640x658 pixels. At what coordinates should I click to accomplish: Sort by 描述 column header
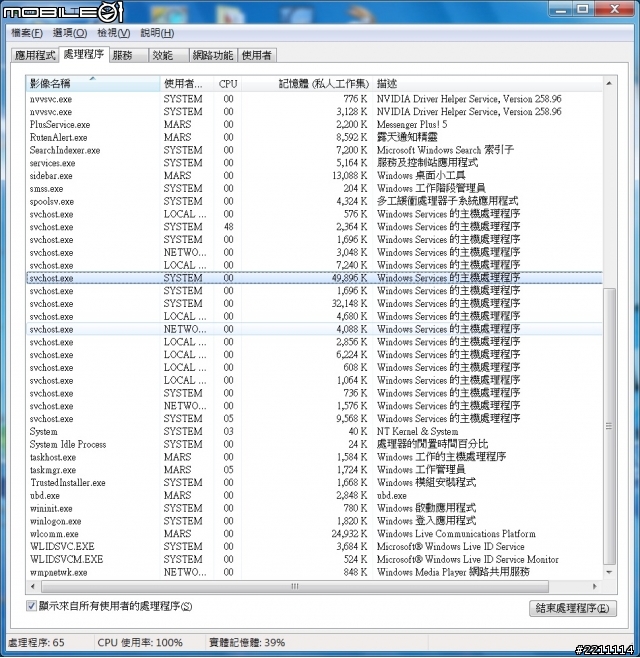pos(488,84)
